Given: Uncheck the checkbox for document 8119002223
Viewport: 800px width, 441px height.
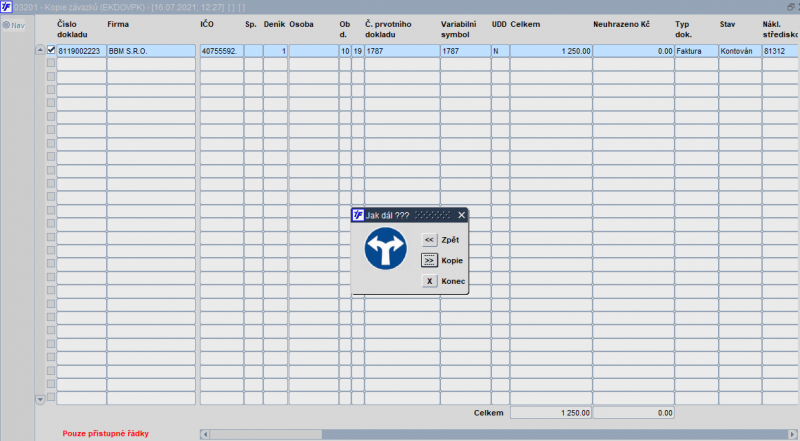Looking at the screenshot, I should coord(51,50).
